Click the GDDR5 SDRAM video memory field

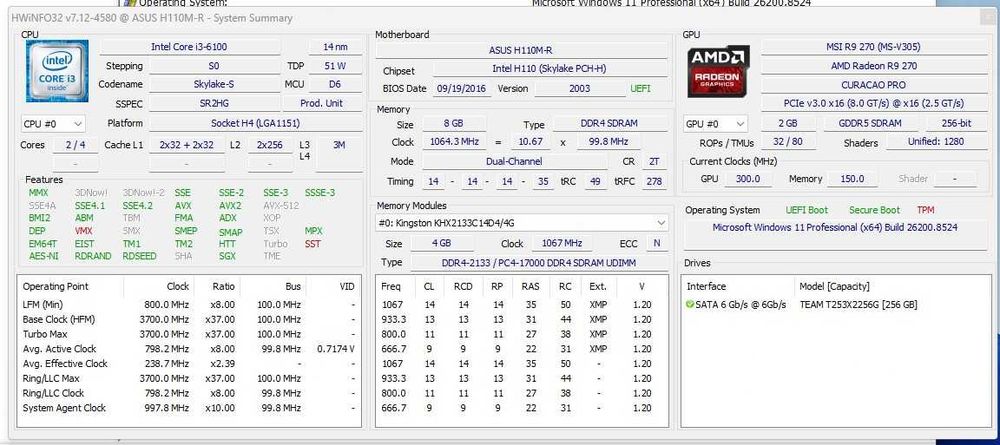click(x=870, y=124)
